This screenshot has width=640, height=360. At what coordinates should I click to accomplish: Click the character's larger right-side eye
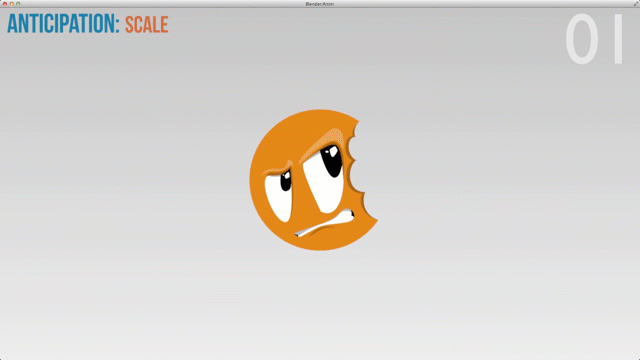click(x=323, y=180)
